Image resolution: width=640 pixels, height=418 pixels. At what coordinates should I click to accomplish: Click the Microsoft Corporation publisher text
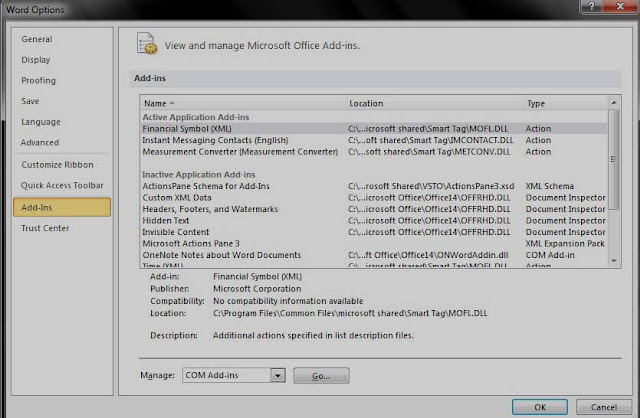(x=257, y=289)
